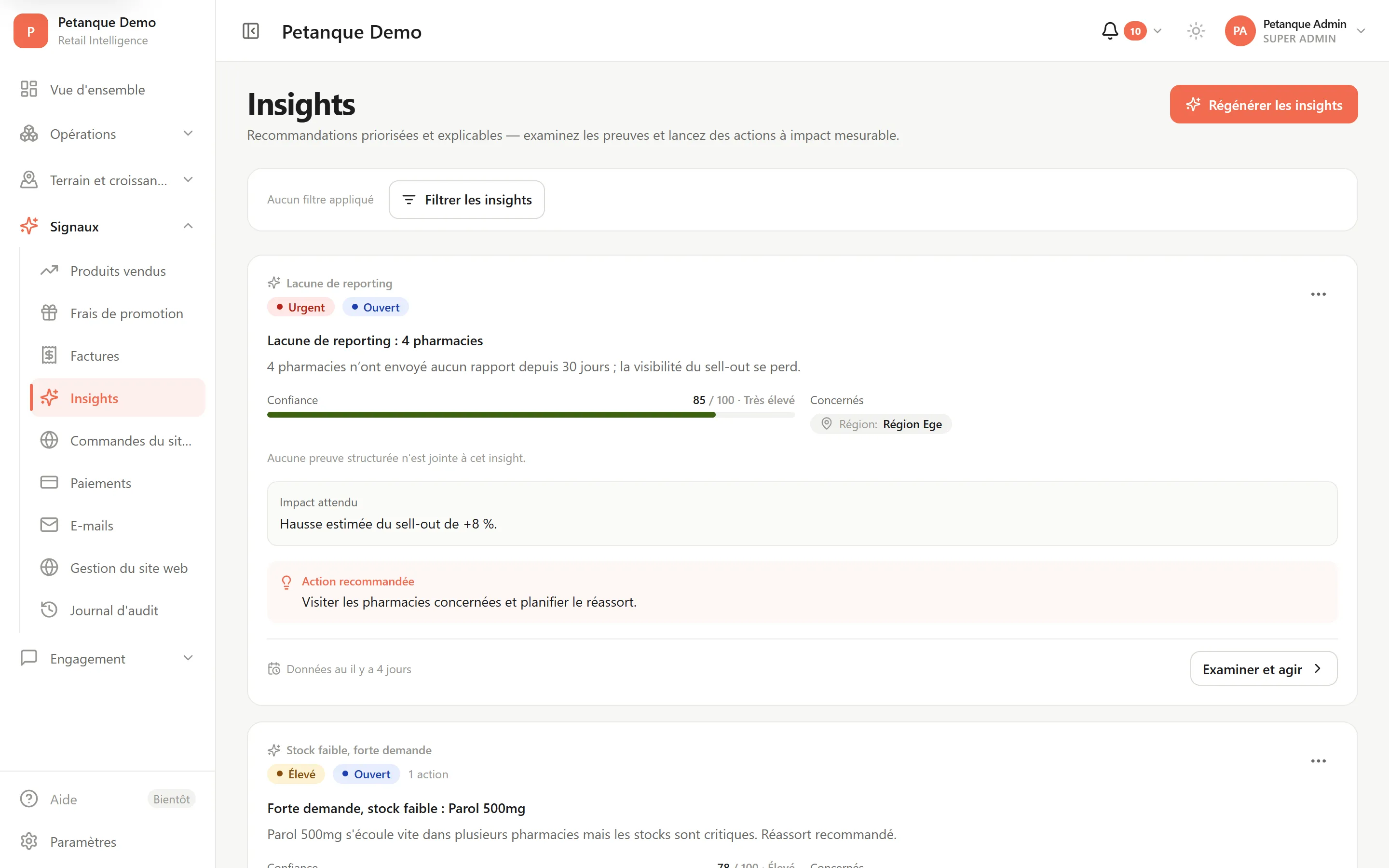Open the Petanque Admin account dropdown
The height and width of the screenshot is (868, 1389).
[x=1360, y=31]
